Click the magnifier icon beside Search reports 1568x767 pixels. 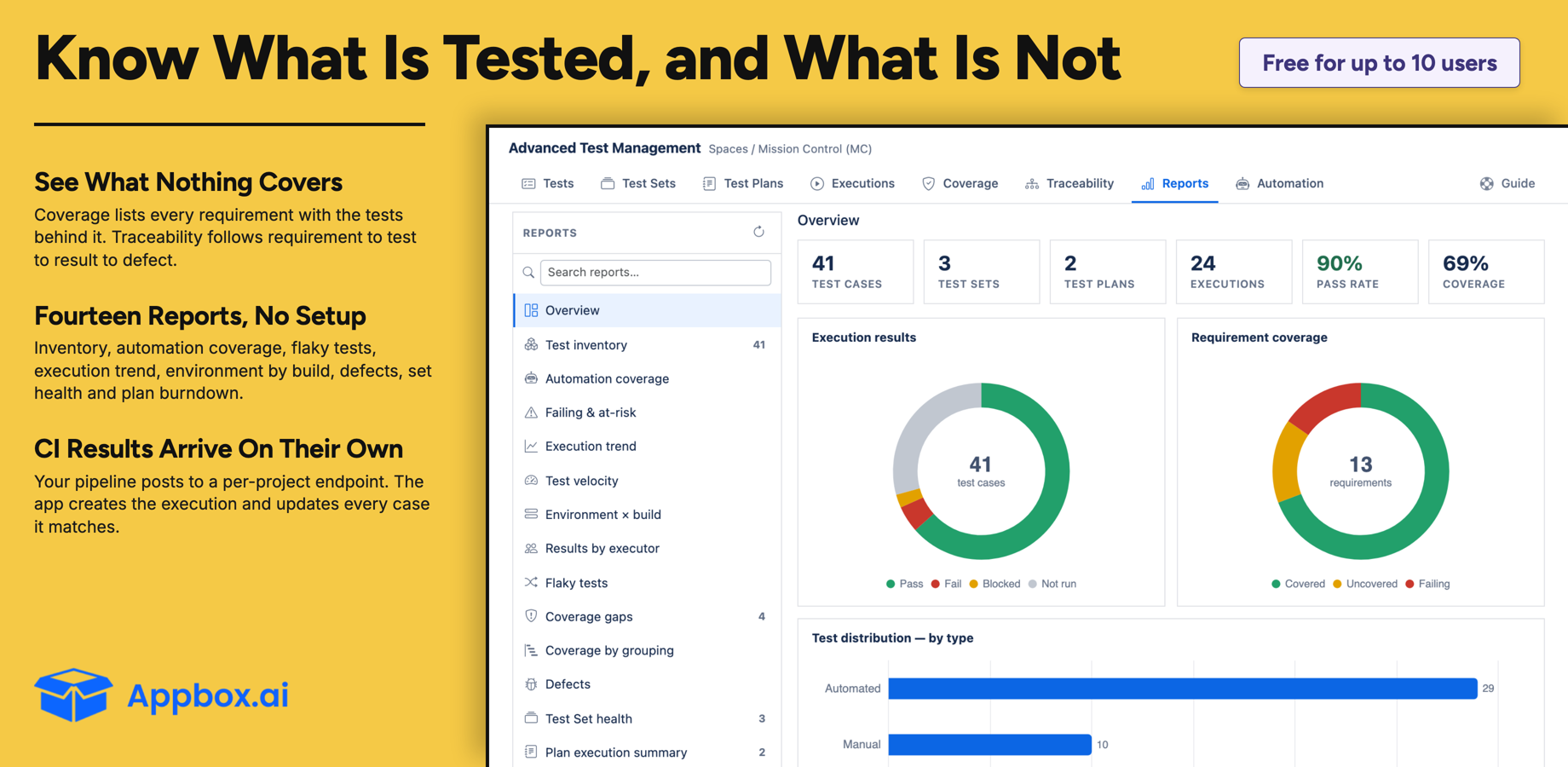(x=528, y=273)
